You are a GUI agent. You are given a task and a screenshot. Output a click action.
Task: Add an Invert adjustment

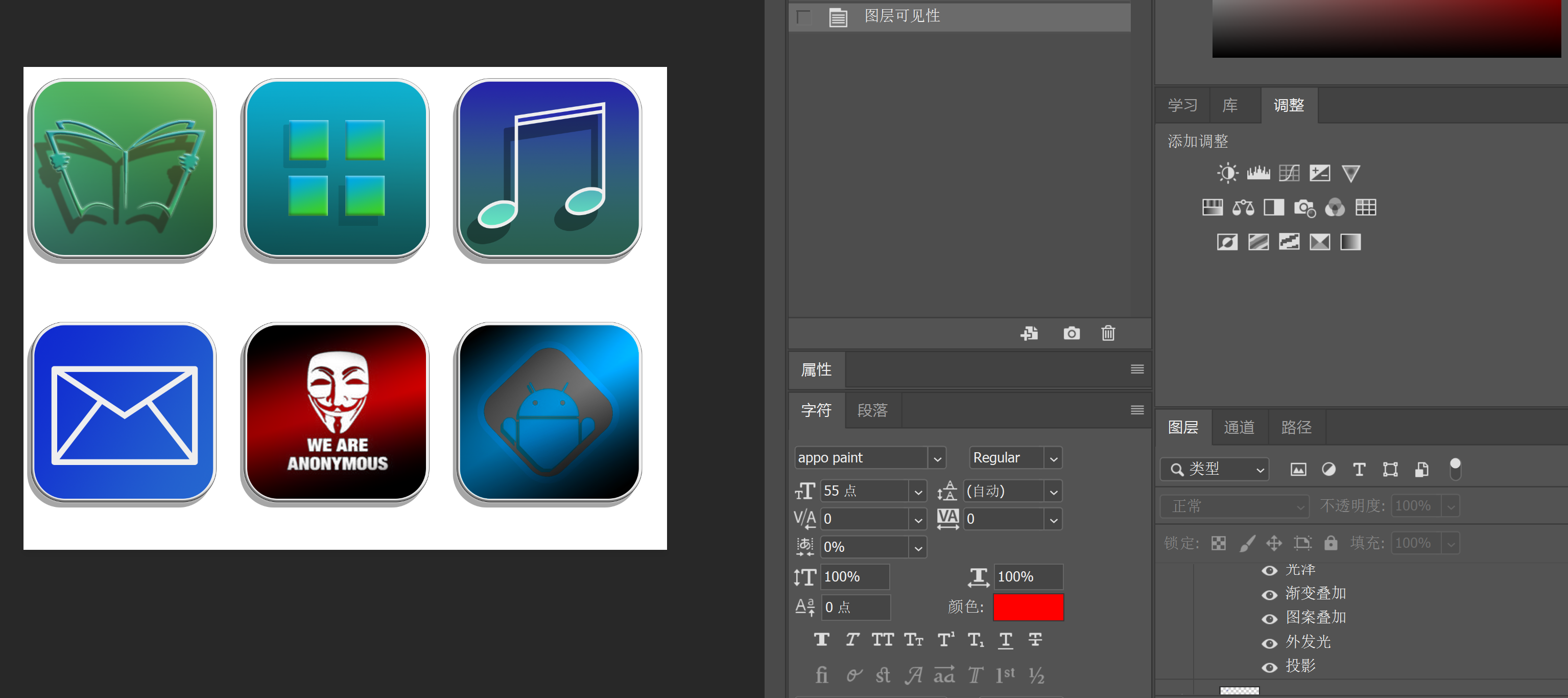click(1227, 242)
